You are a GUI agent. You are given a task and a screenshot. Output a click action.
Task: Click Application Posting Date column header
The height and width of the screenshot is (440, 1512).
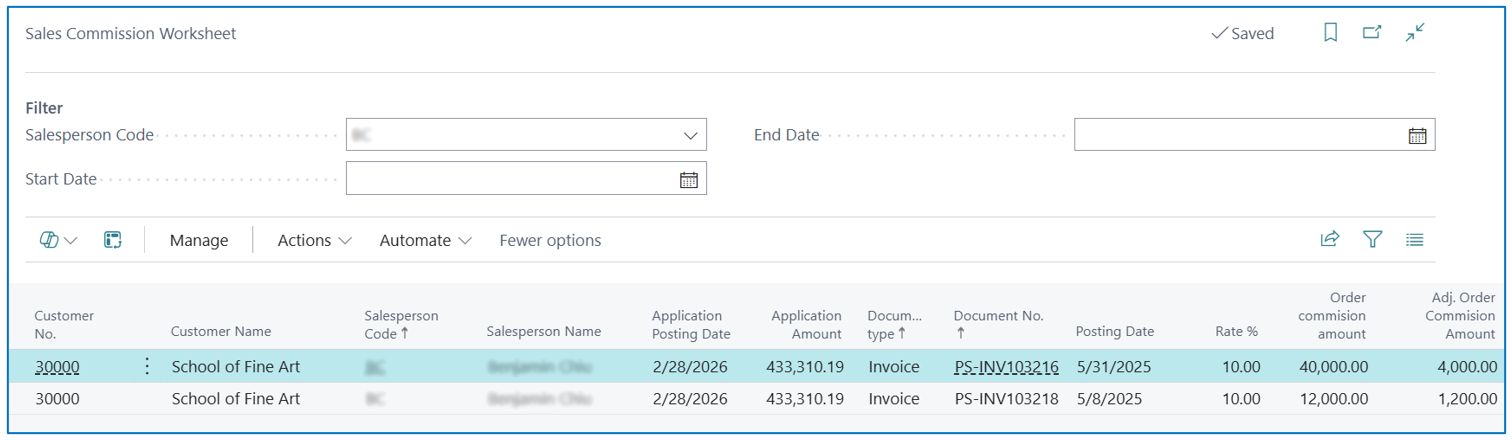pos(691,324)
